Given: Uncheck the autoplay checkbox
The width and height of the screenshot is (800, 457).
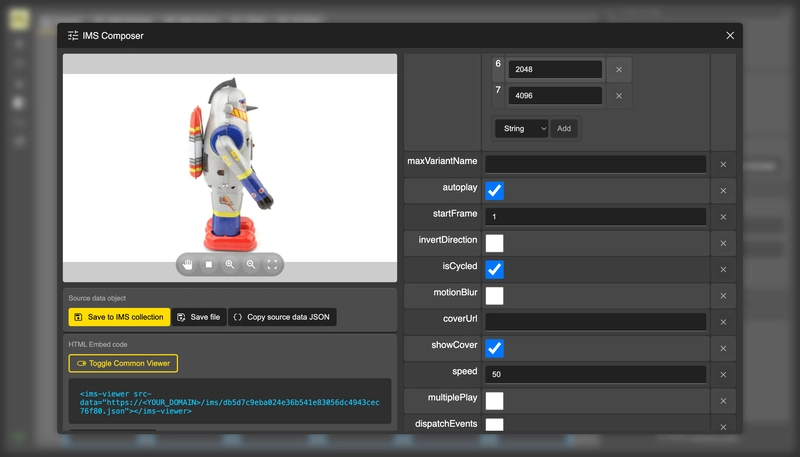Looking at the screenshot, I should (494, 191).
